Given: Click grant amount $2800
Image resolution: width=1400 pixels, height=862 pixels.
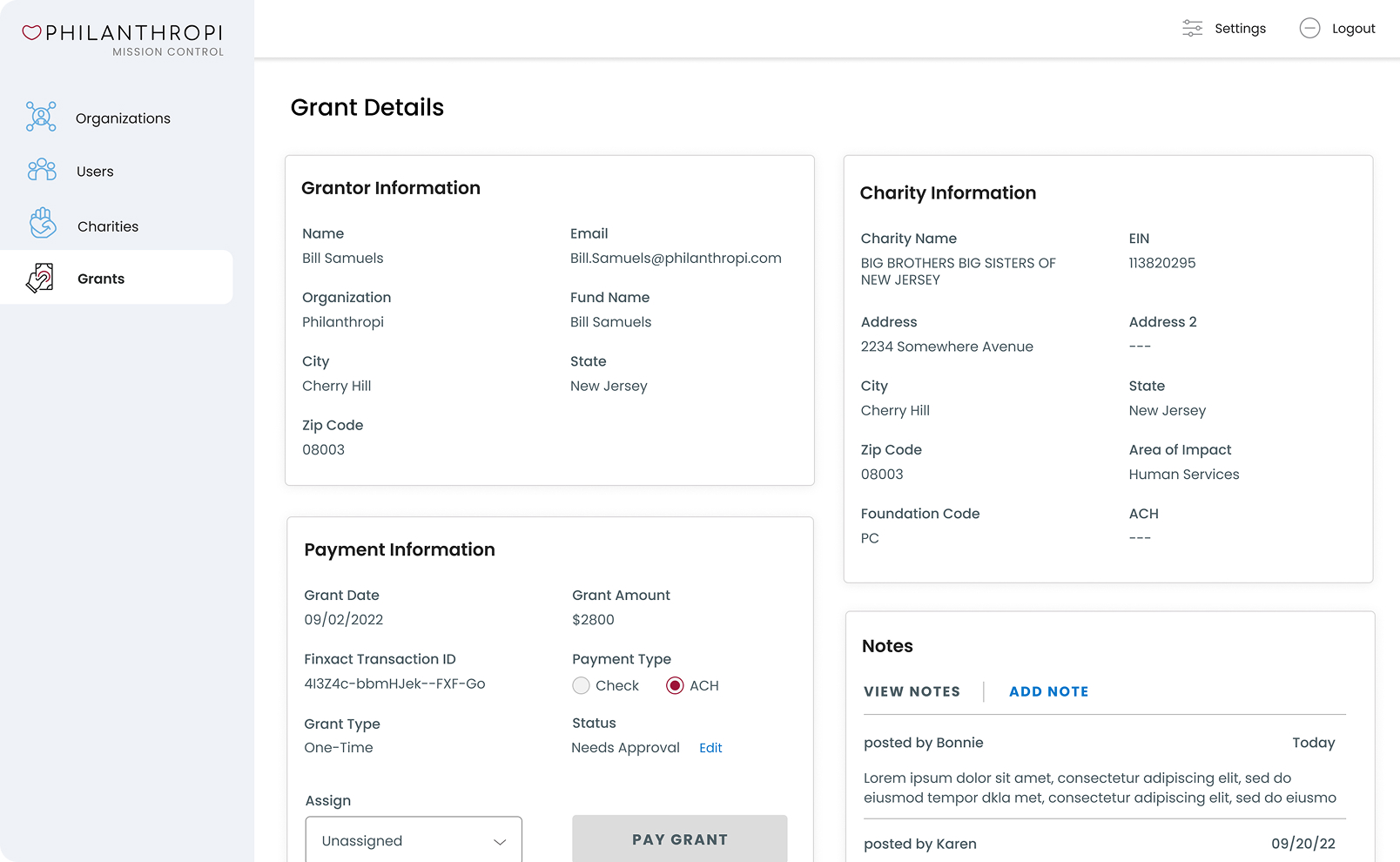Looking at the screenshot, I should click(593, 620).
